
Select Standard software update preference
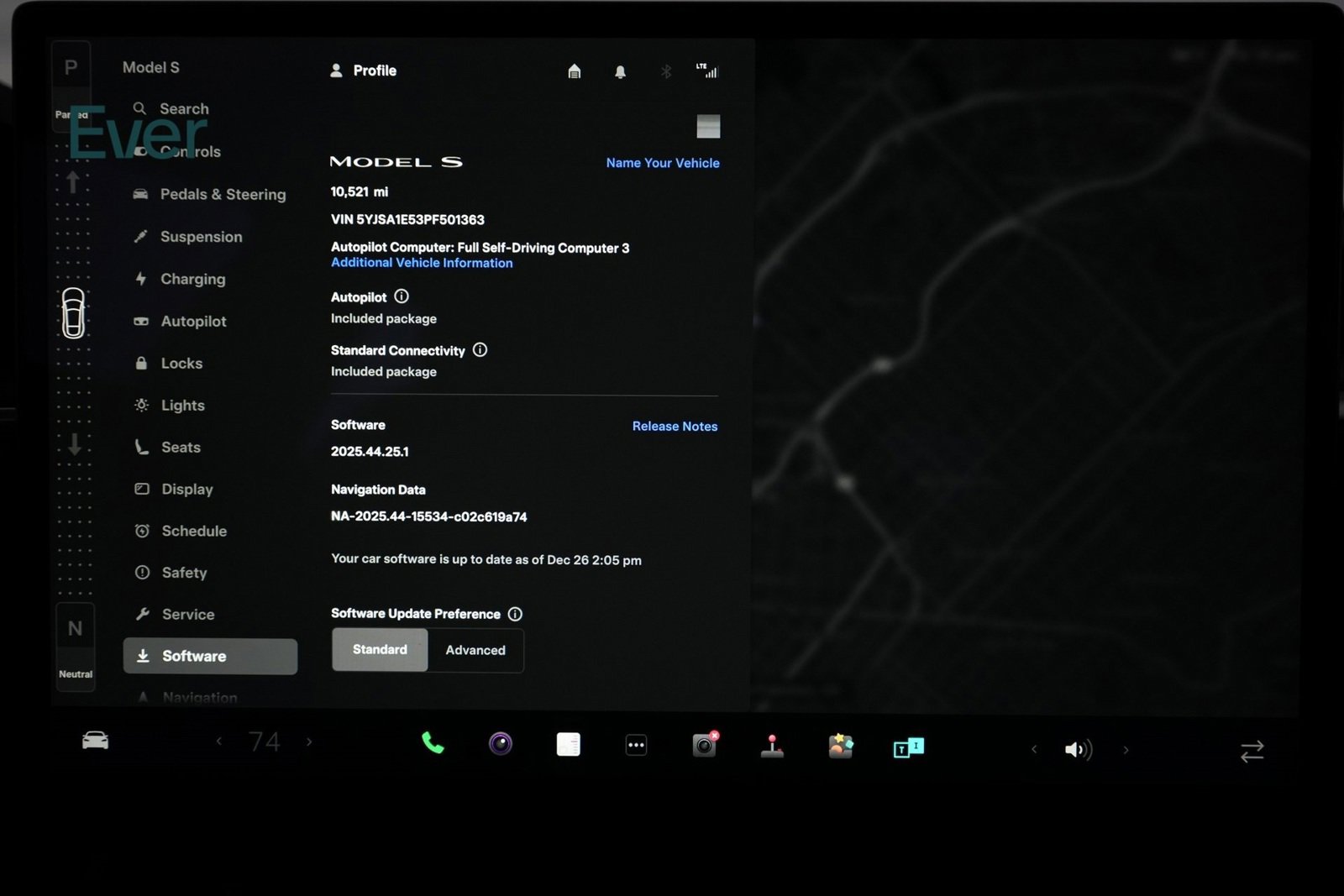380,650
